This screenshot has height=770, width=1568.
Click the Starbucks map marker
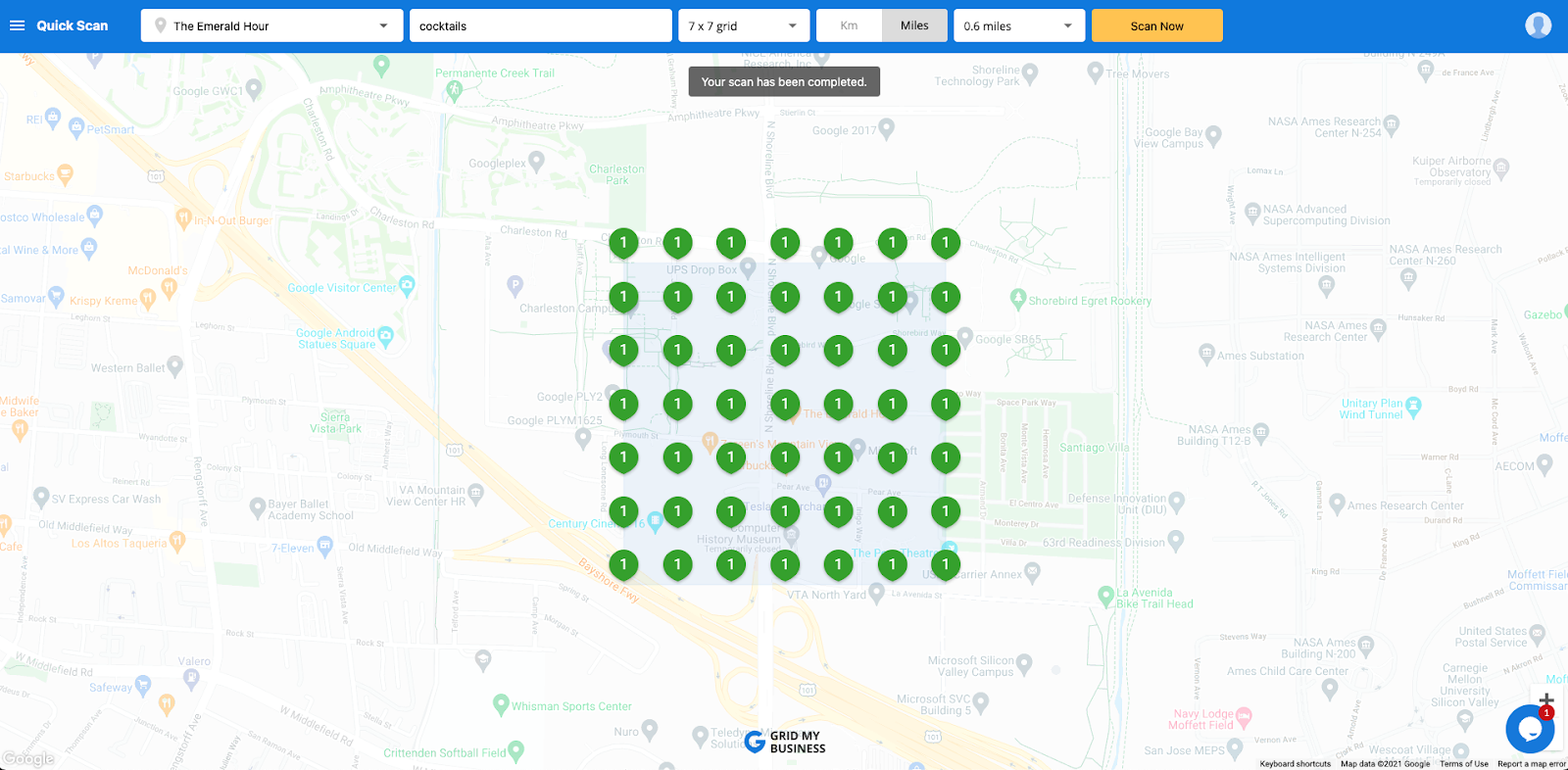coord(66,175)
